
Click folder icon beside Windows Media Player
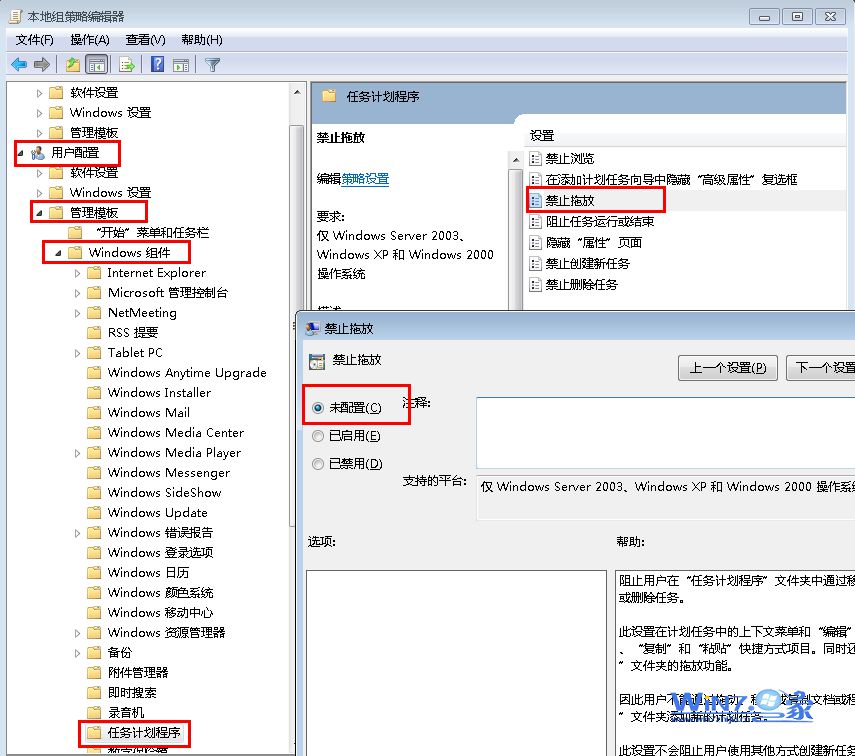point(94,453)
